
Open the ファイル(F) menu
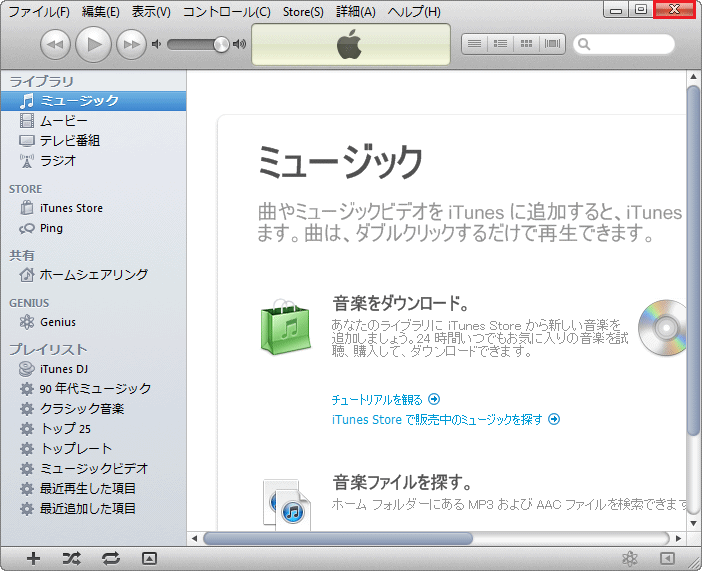39,12
